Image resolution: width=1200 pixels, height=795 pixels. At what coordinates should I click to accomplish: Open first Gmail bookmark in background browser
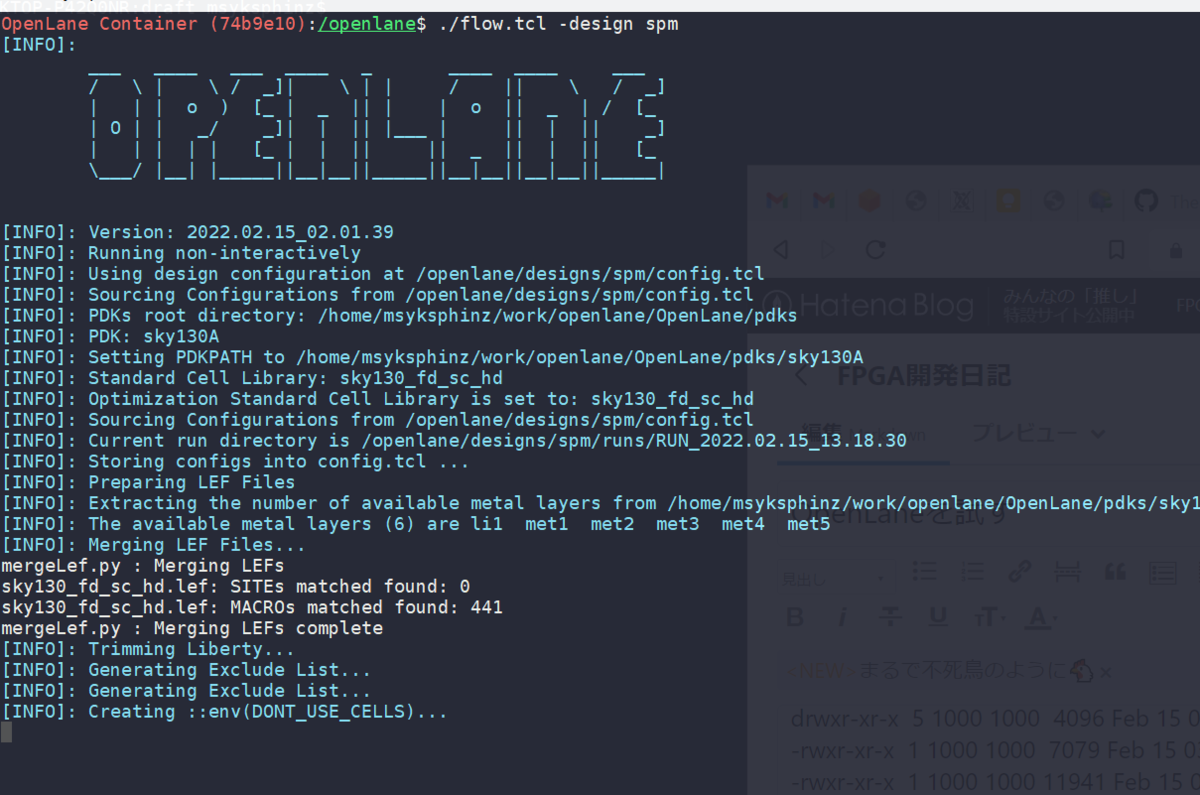click(x=778, y=201)
